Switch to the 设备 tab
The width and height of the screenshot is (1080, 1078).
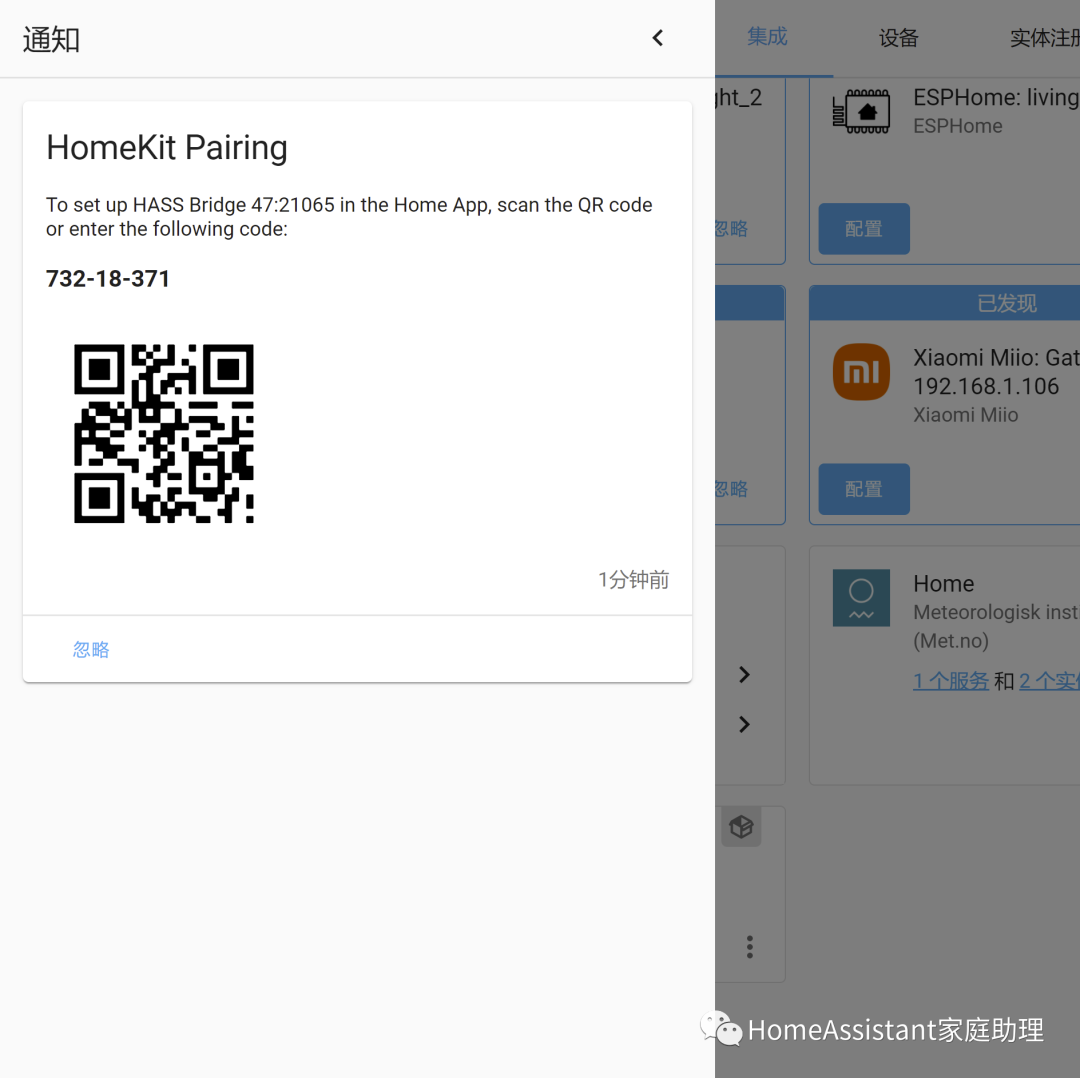point(898,38)
